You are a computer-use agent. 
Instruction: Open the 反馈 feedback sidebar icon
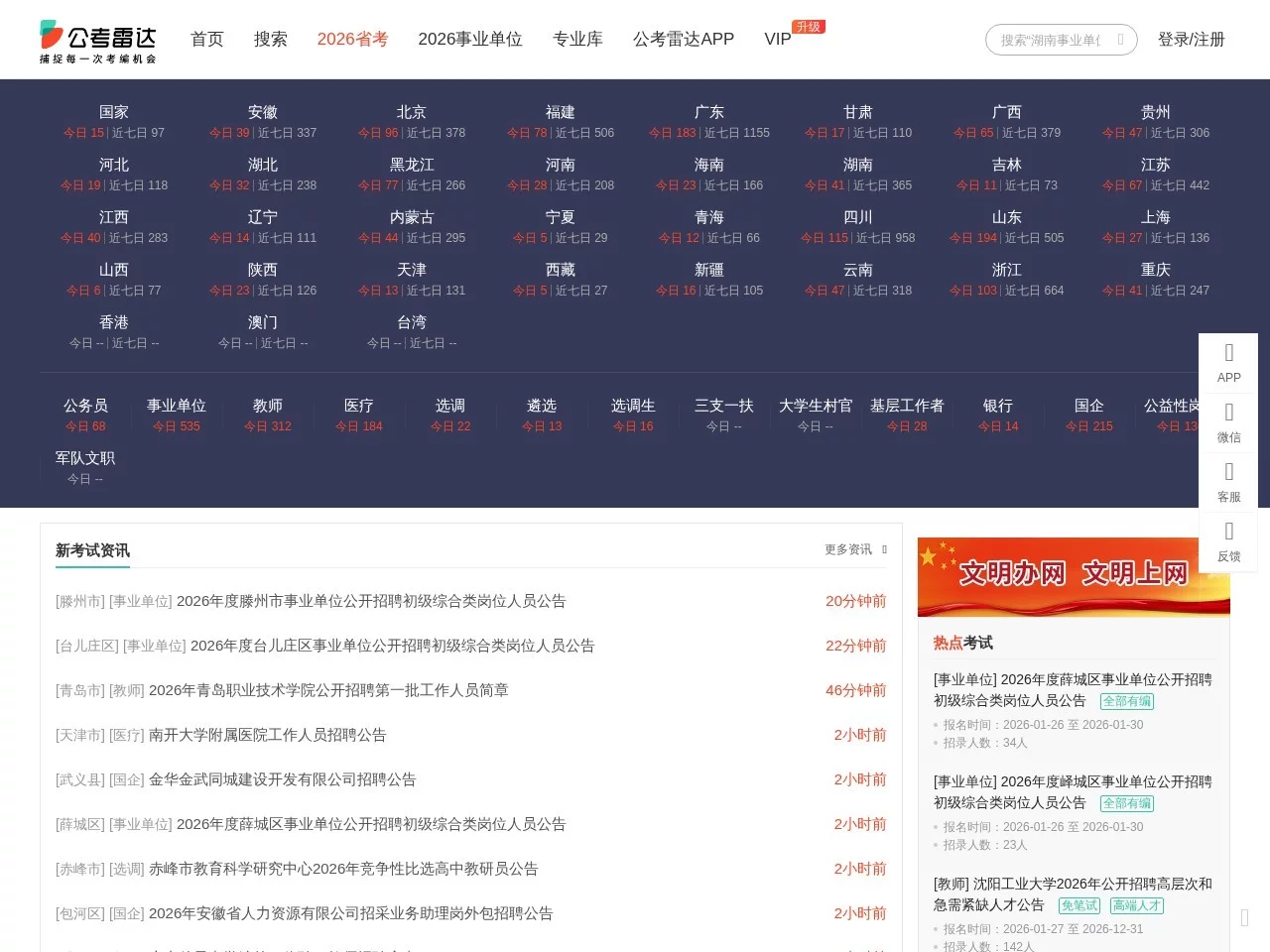click(1228, 541)
